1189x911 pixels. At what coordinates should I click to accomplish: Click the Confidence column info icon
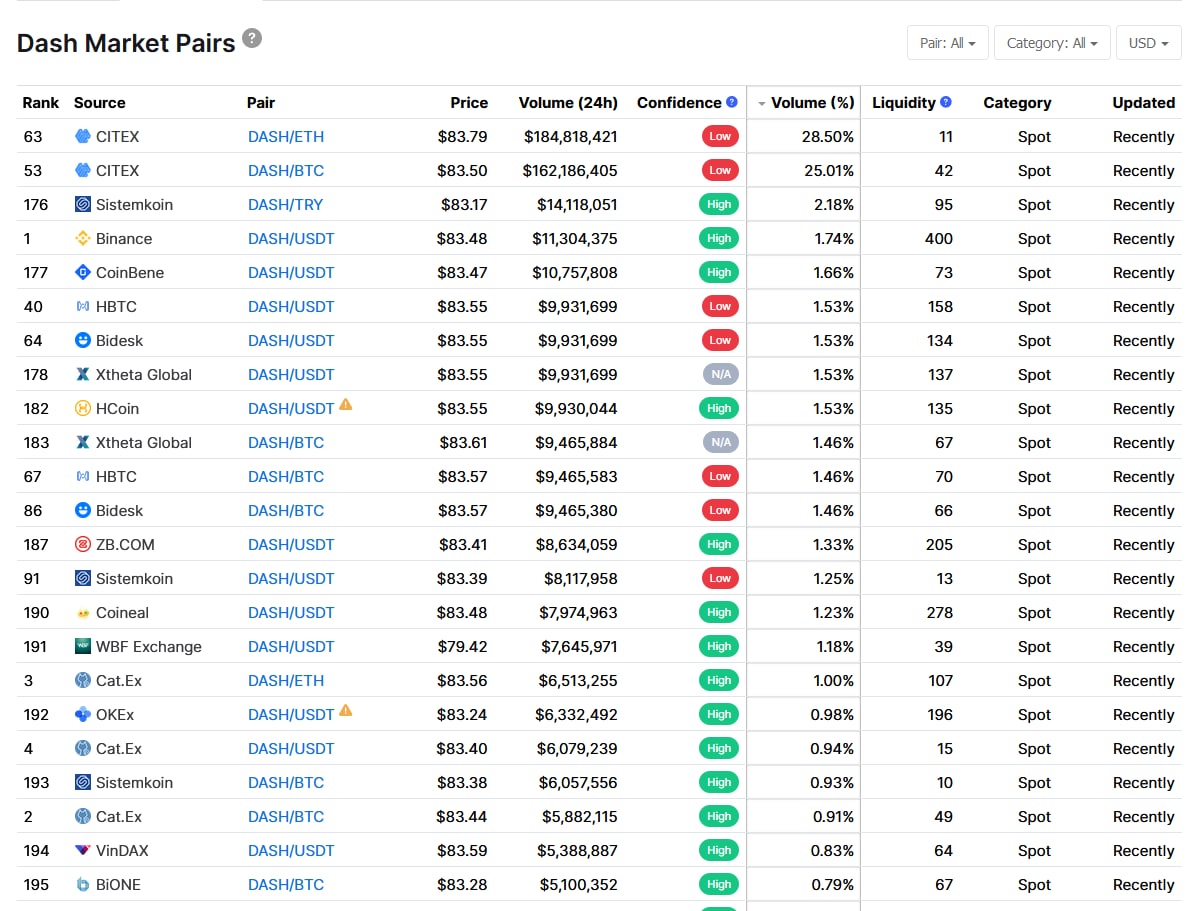pyautogui.click(x=732, y=102)
